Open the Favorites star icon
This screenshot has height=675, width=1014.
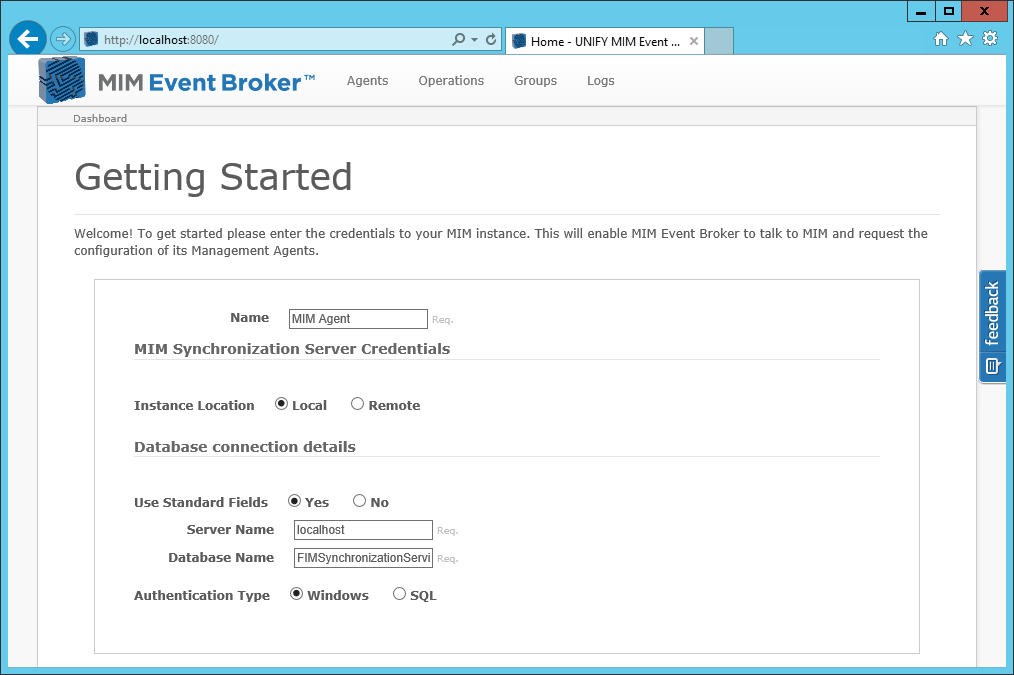[x=965, y=39]
